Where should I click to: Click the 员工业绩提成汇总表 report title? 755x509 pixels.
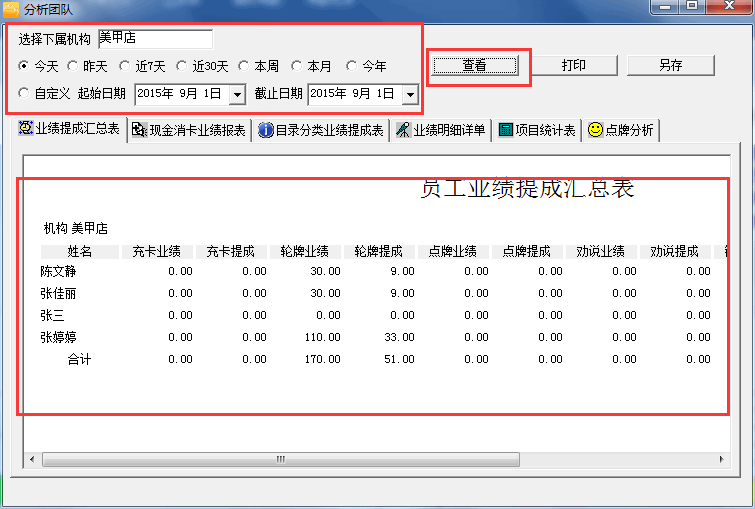527,188
